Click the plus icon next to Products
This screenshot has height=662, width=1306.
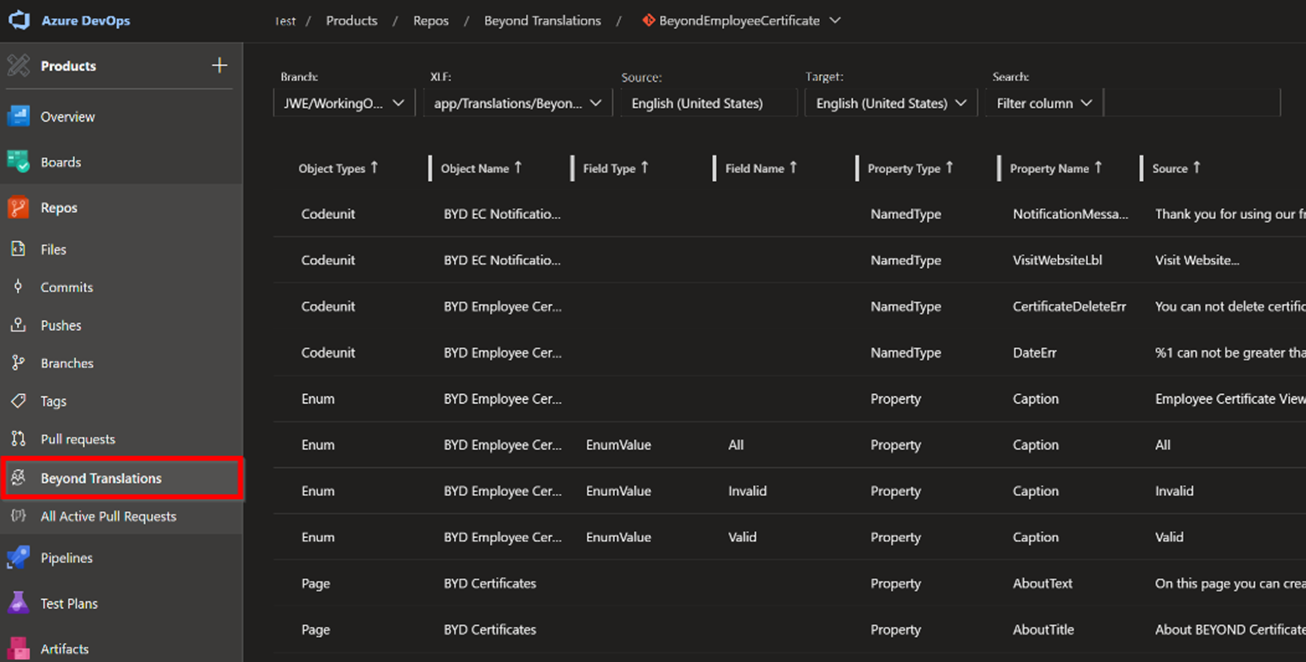(x=220, y=66)
